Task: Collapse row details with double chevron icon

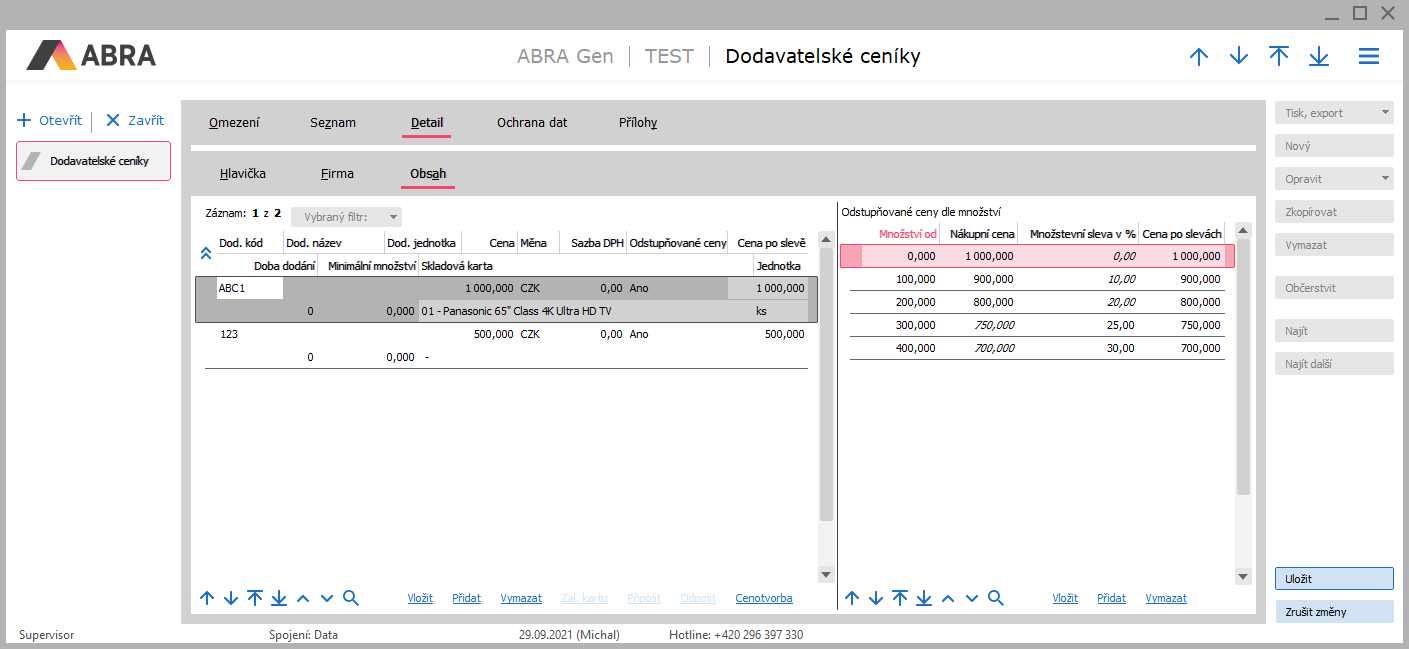Action: 206,254
